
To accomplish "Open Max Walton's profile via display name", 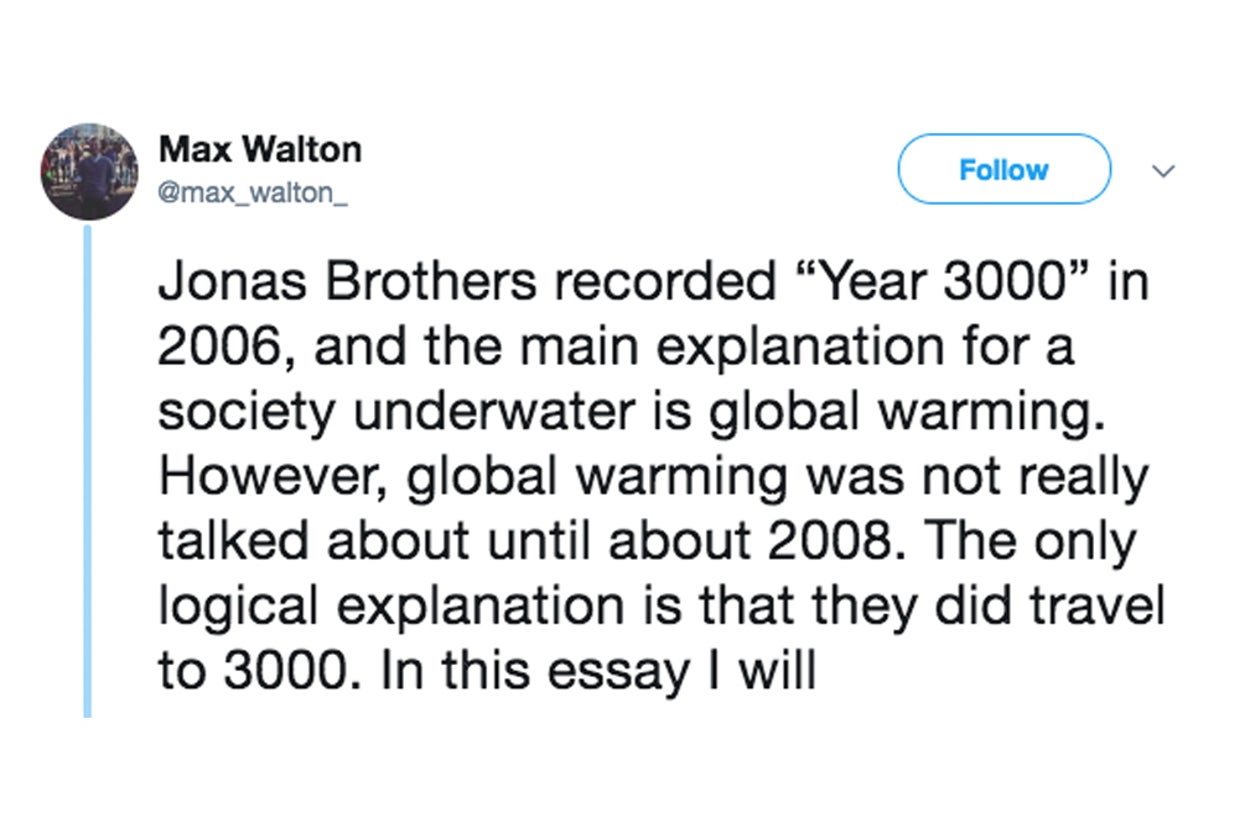I will point(260,148).
